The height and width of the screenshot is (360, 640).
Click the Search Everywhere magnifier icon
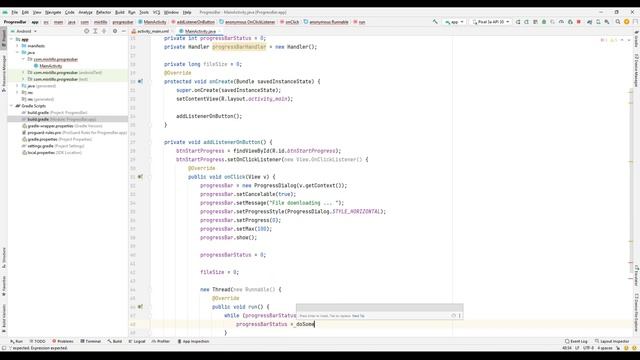tap(618, 22)
